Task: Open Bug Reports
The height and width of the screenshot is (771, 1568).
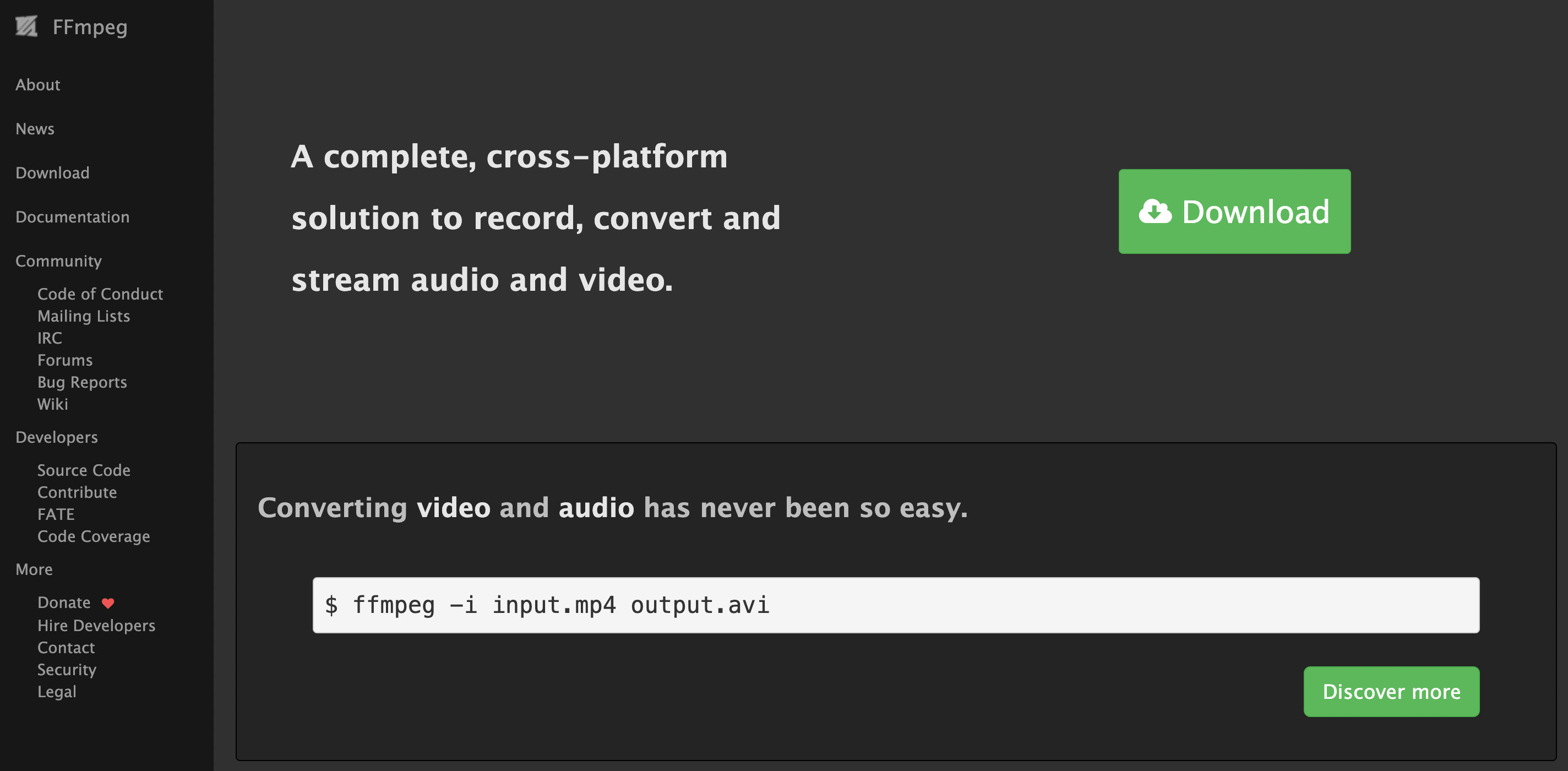Action: (82, 382)
